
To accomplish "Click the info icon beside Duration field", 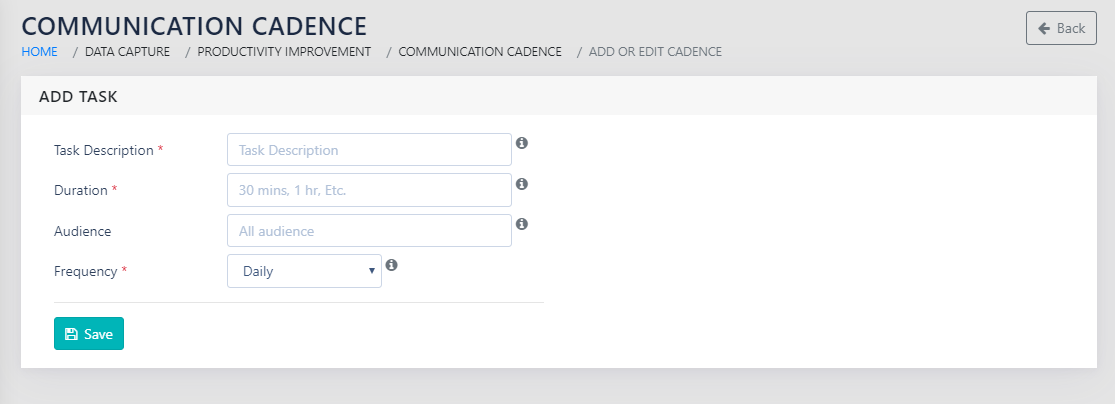I will pos(522,184).
